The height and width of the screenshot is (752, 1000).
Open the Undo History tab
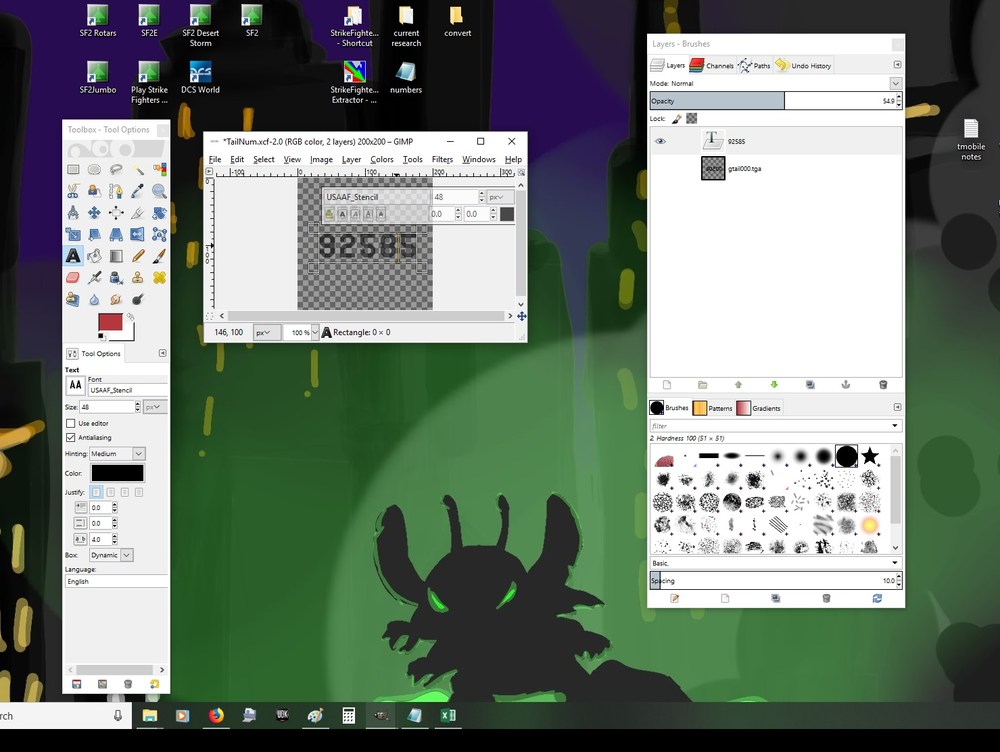(x=804, y=65)
